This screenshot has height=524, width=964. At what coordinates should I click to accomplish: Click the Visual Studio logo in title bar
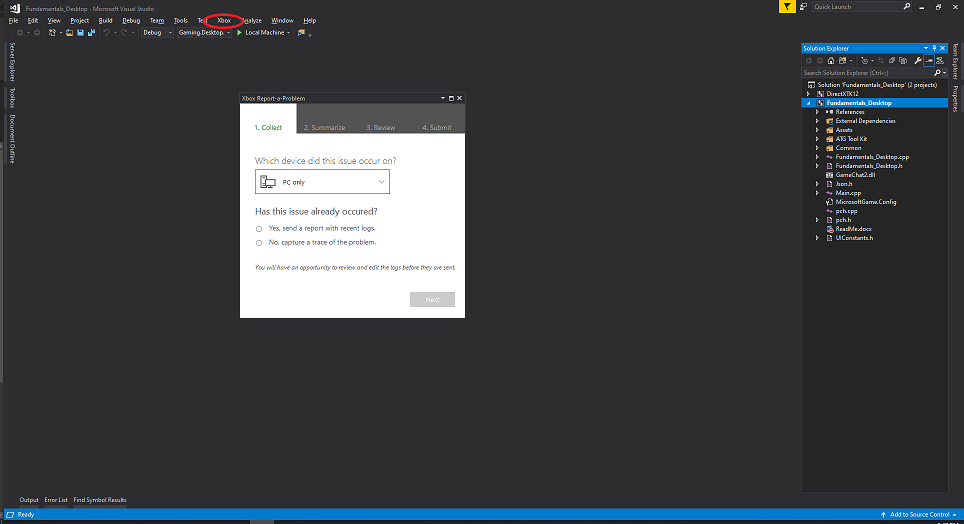[x=15, y=8]
